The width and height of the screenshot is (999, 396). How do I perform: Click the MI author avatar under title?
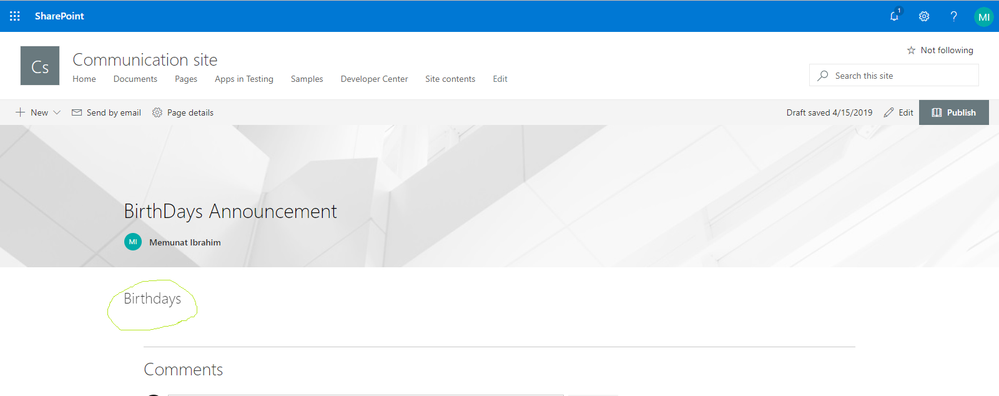(x=133, y=242)
